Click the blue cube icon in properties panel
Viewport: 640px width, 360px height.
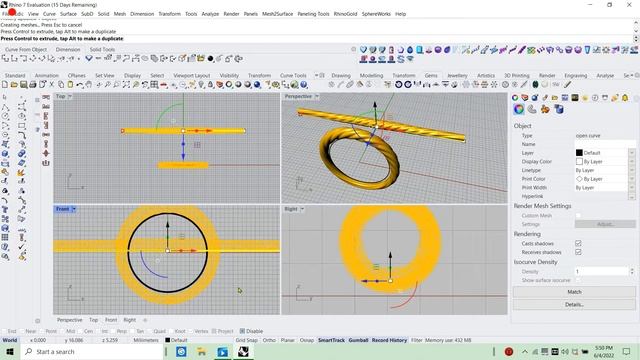(x=559, y=109)
